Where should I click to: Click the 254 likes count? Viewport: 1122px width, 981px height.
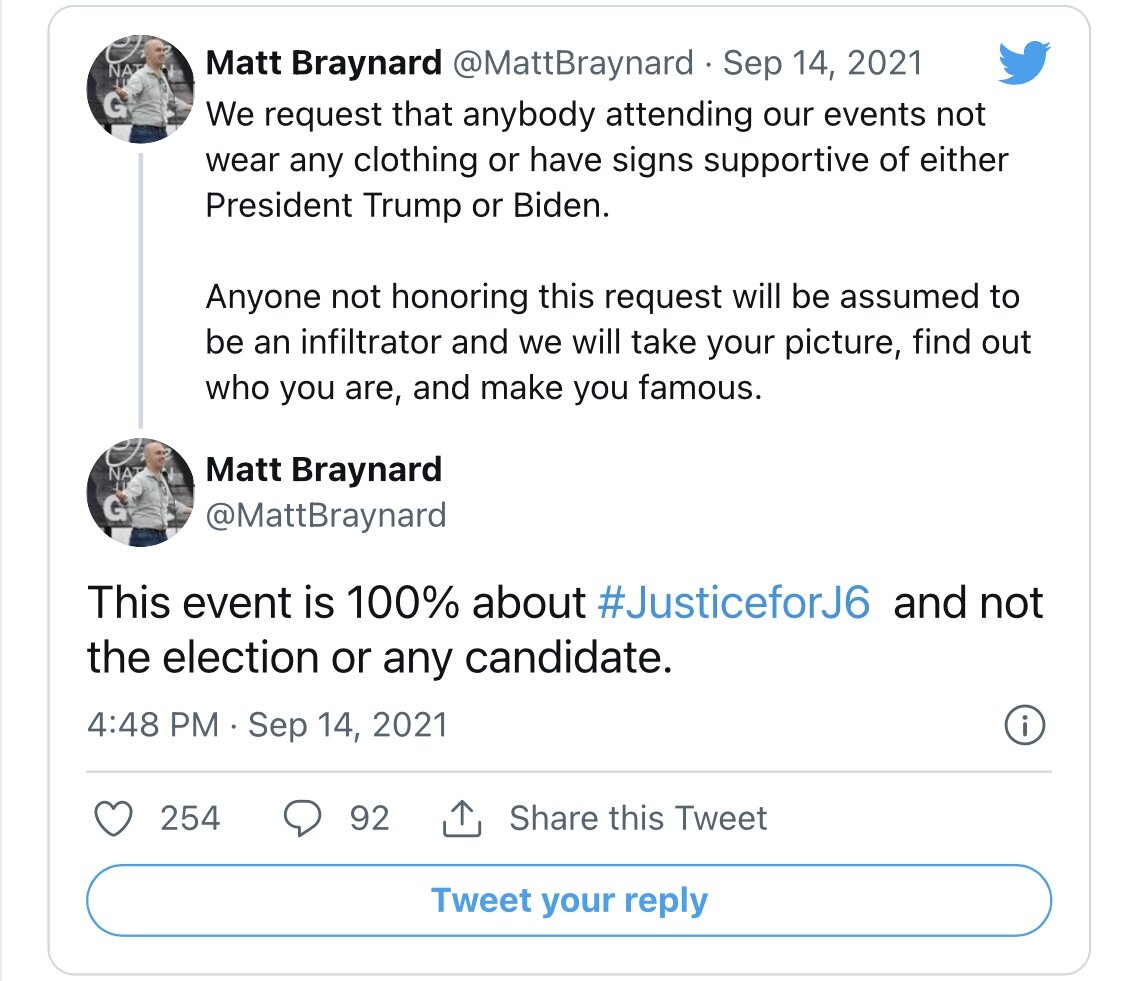(x=190, y=819)
